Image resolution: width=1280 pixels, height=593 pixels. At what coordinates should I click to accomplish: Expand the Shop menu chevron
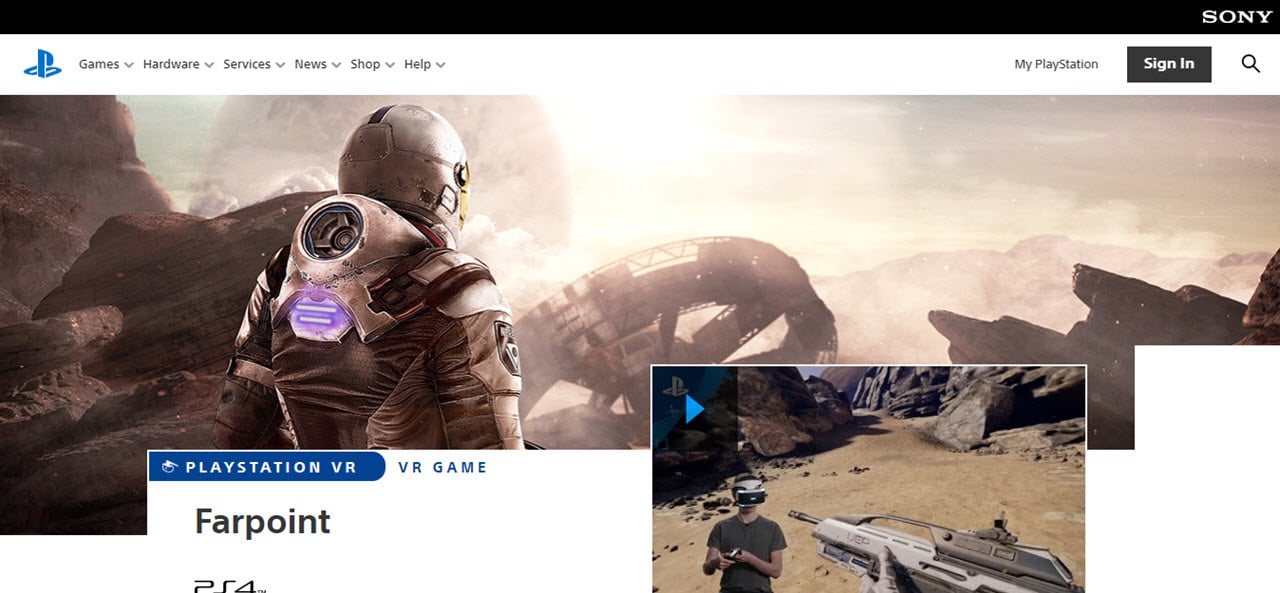pos(390,65)
